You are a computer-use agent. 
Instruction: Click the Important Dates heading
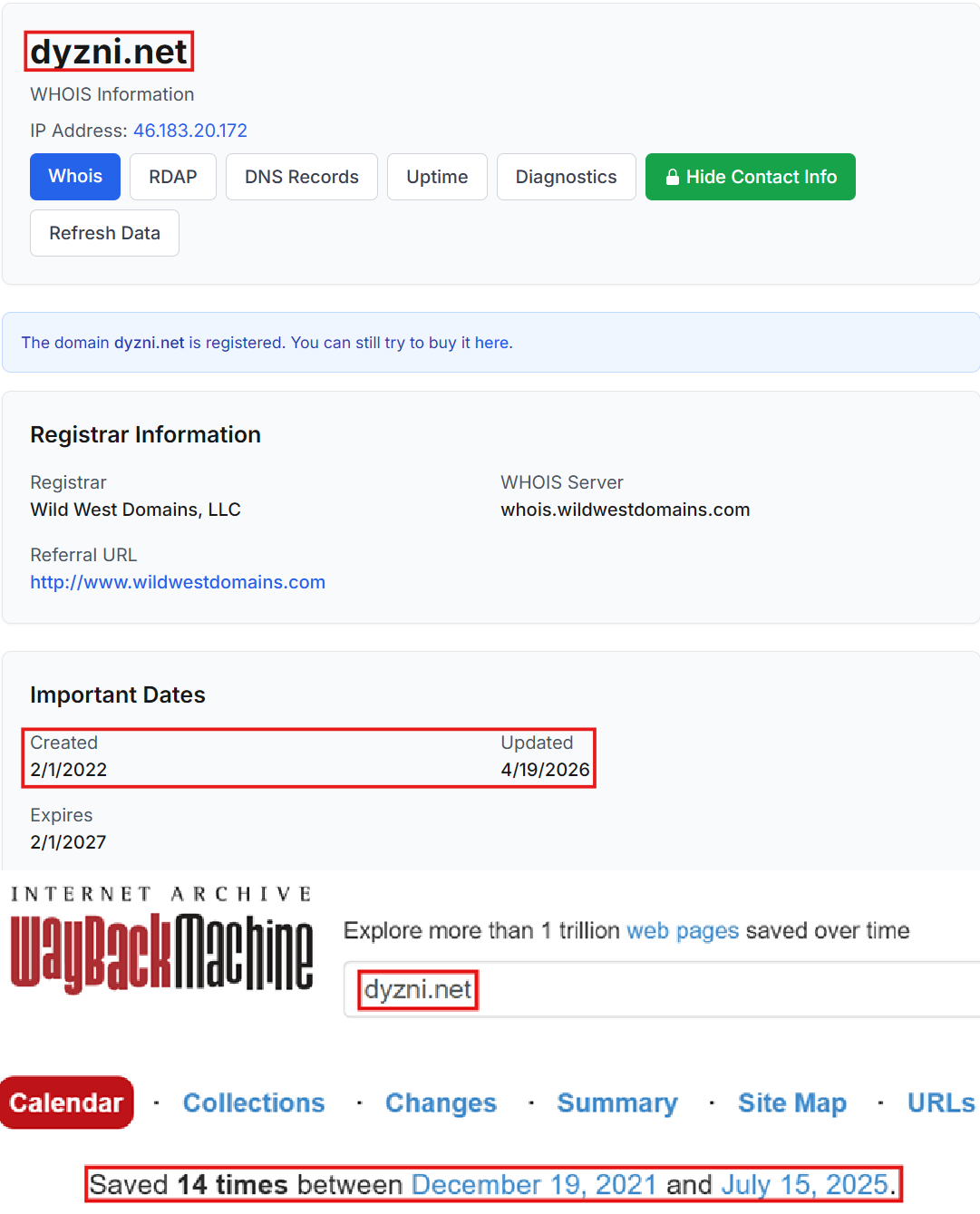point(118,694)
